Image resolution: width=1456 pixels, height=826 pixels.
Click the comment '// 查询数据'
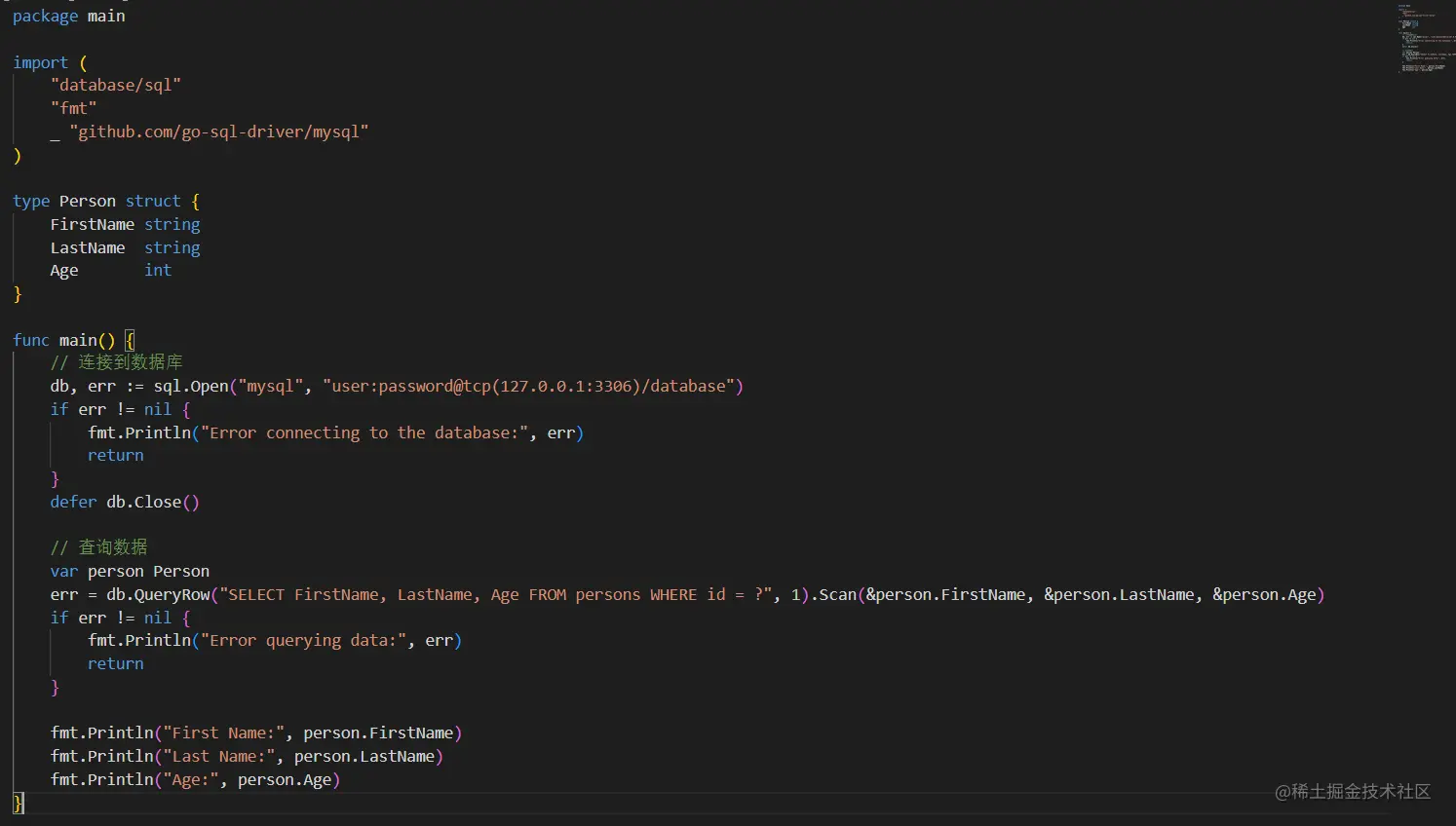[99, 547]
